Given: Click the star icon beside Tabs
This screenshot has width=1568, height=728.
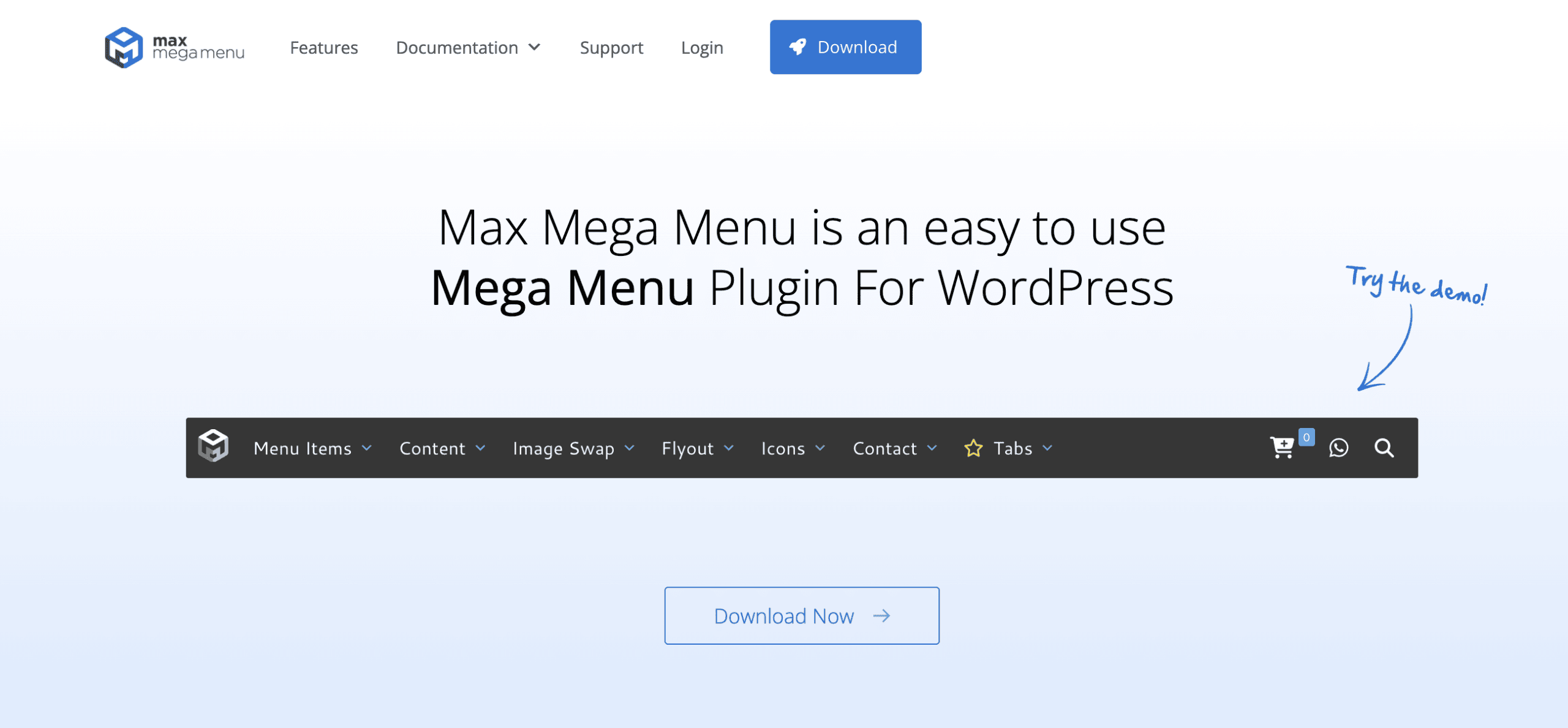Looking at the screenshot, I should click(x=973, y=448).
